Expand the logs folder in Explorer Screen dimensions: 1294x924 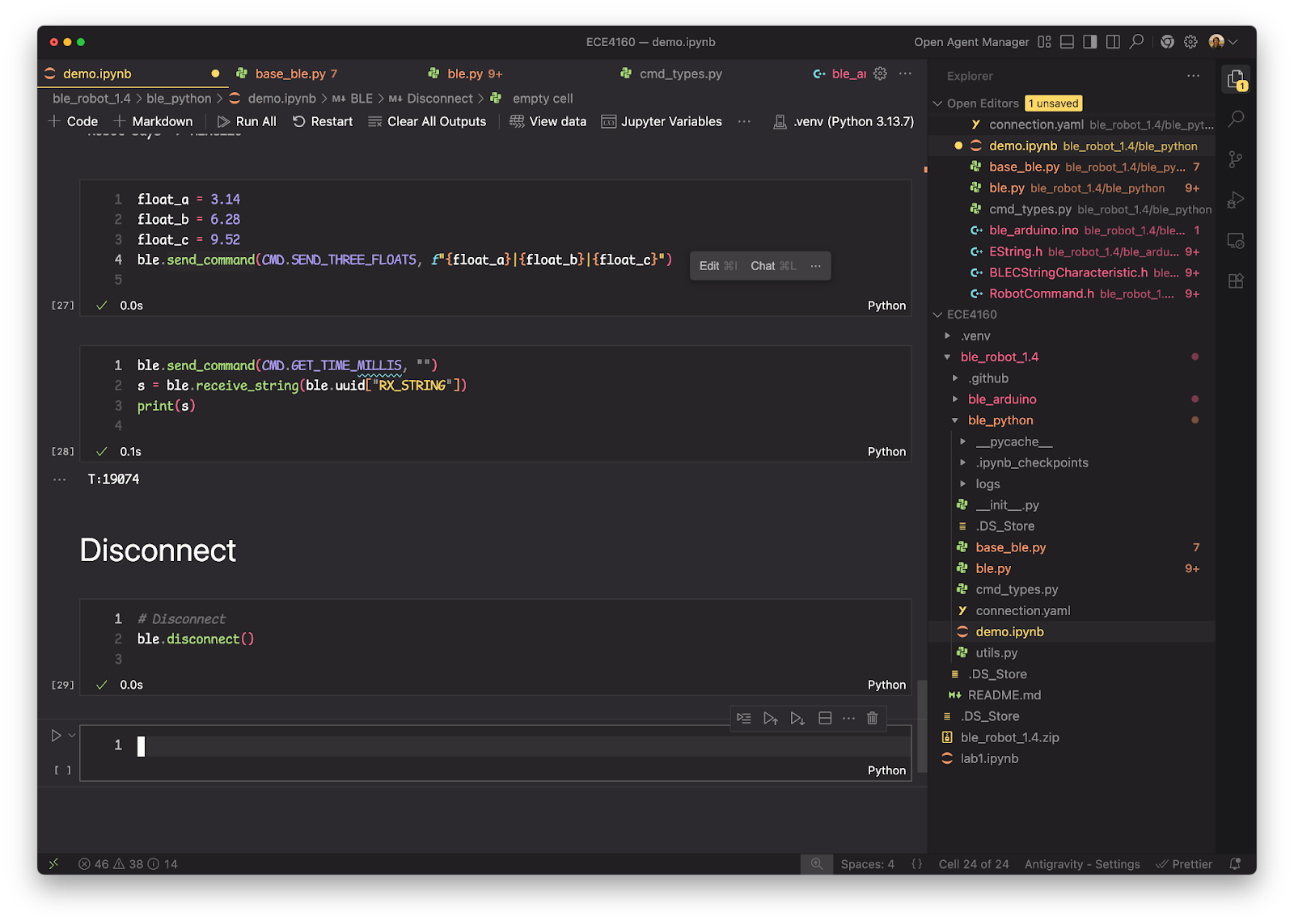click(964, 483)
